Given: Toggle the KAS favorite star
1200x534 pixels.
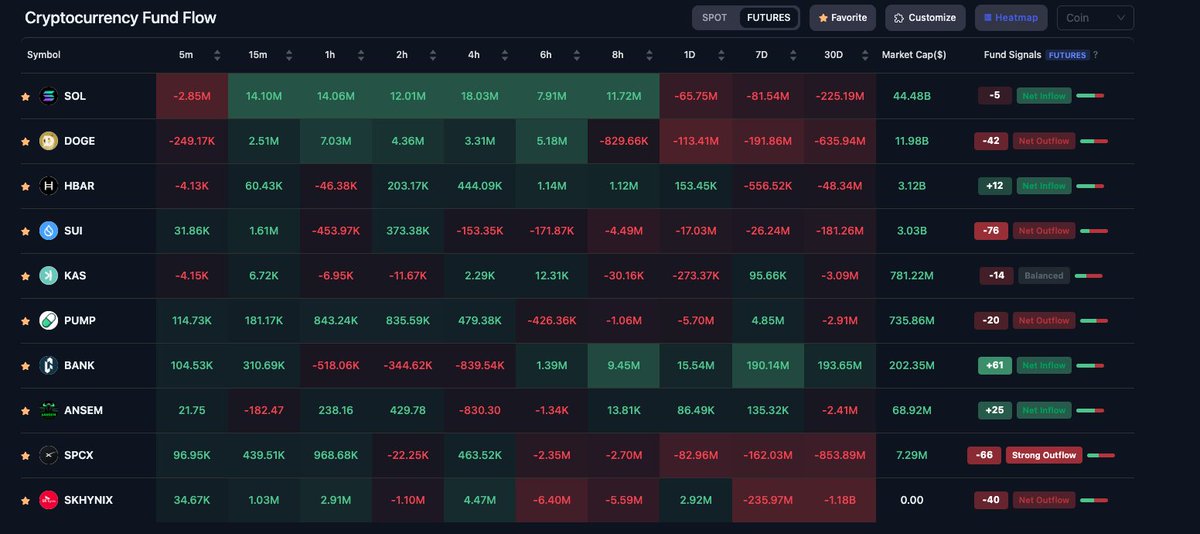Looking at the screenshot, I should (x=25, y=276).
